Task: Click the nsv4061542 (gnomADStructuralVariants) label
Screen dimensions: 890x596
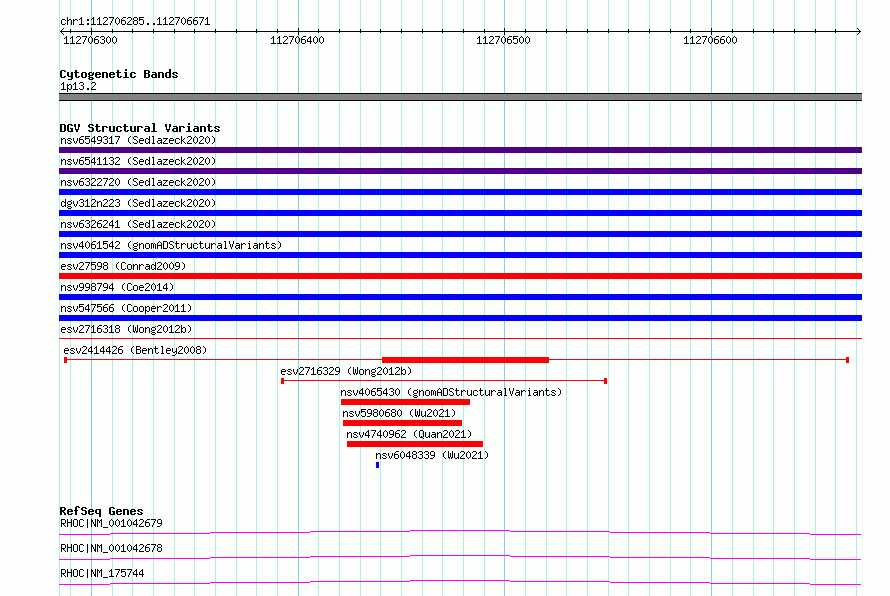Action: click(x=171, y=245)
